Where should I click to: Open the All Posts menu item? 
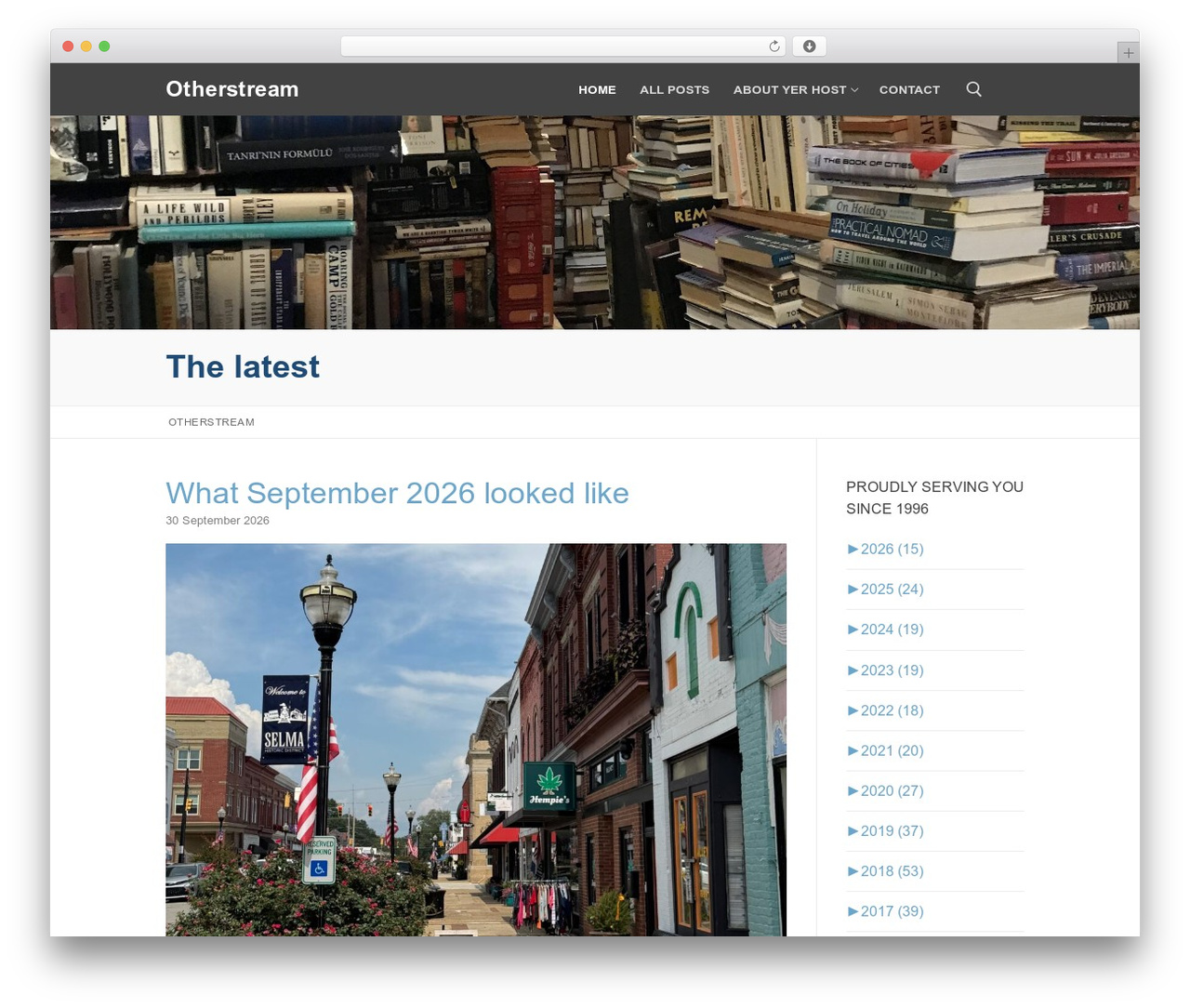point(674,90)
